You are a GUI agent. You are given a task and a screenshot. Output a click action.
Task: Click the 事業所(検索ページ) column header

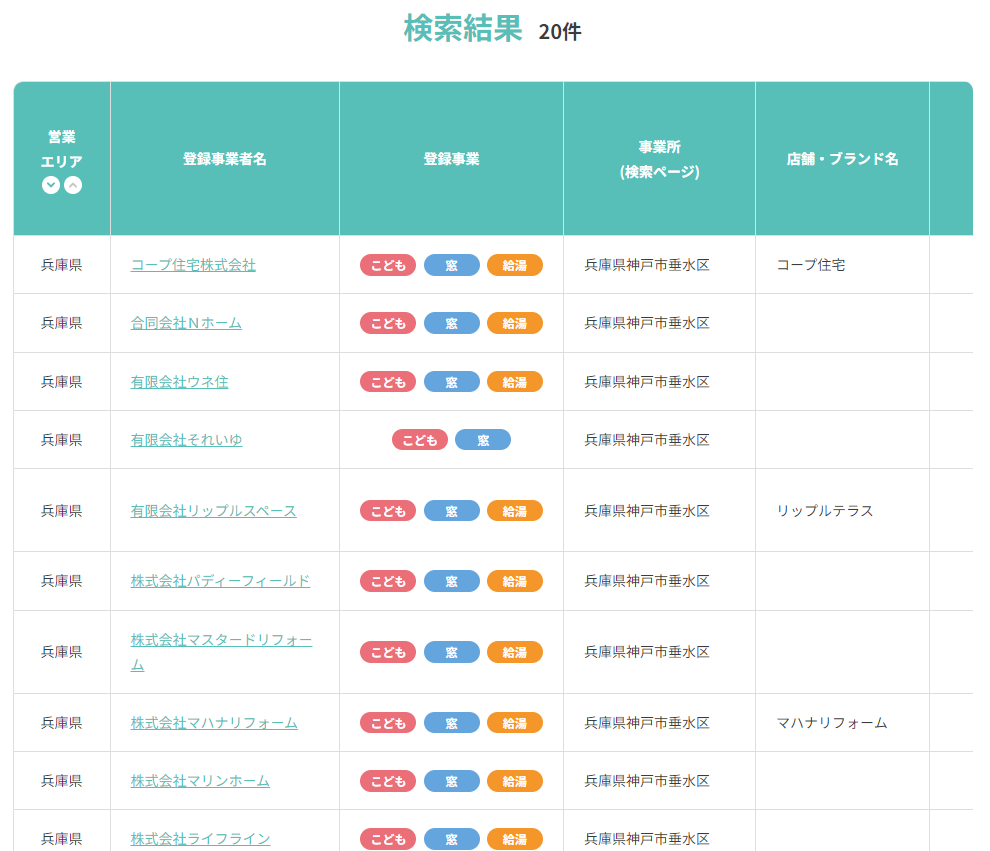[659, 159]
